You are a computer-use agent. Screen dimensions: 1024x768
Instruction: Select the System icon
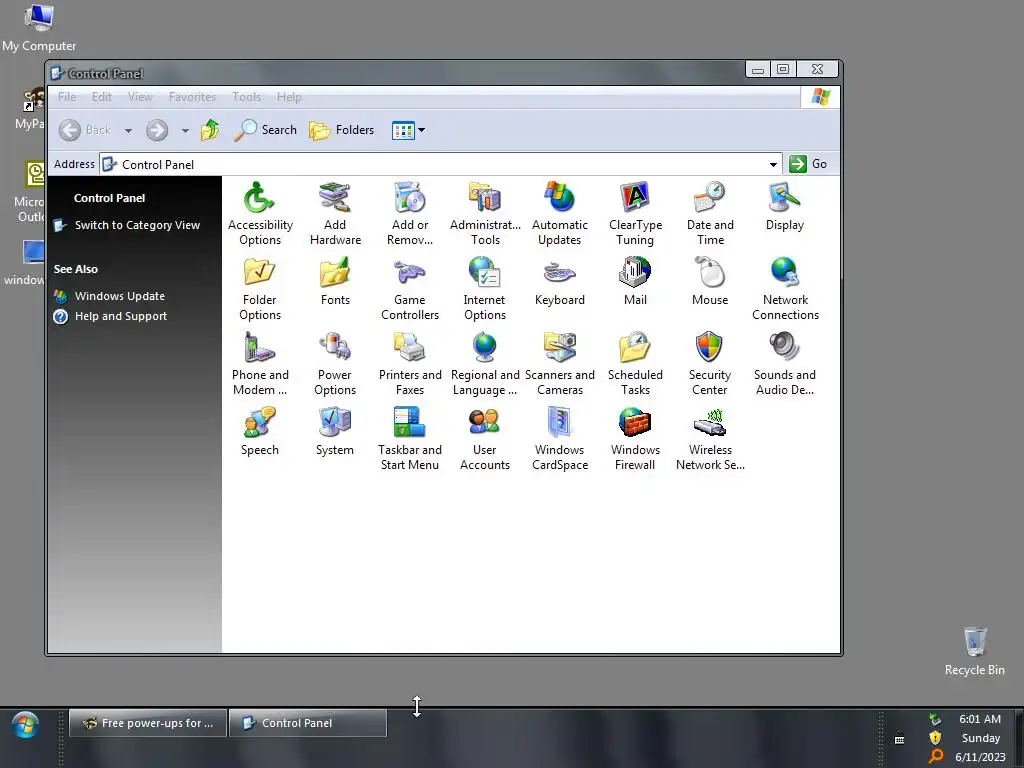pyautogui.click(x=335, y=432)
